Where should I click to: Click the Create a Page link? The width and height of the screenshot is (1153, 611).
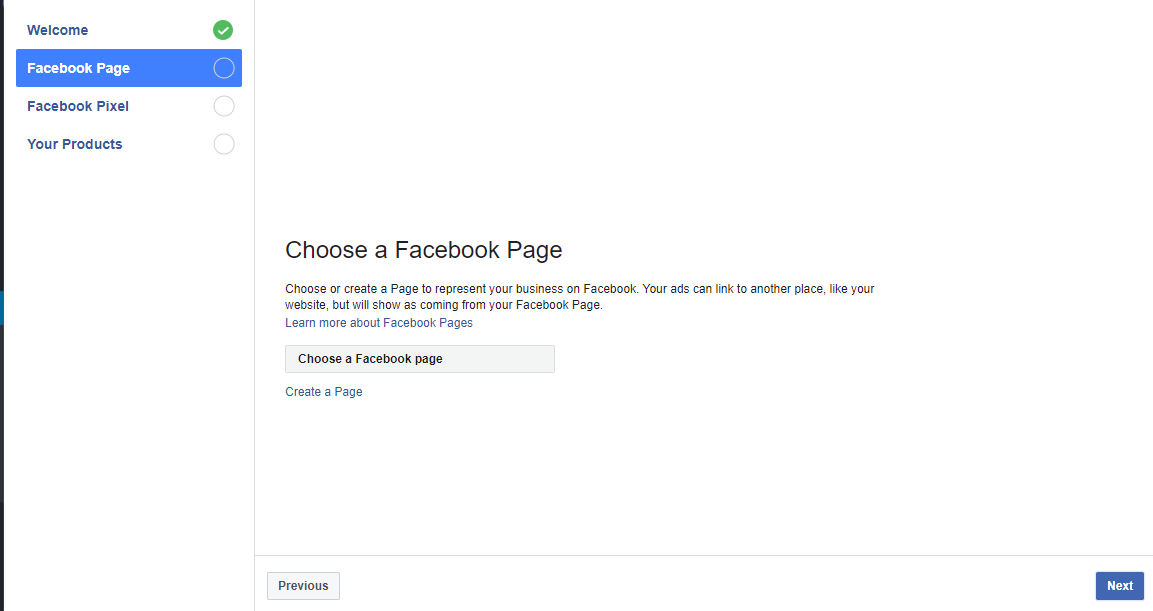pos(324,392)
